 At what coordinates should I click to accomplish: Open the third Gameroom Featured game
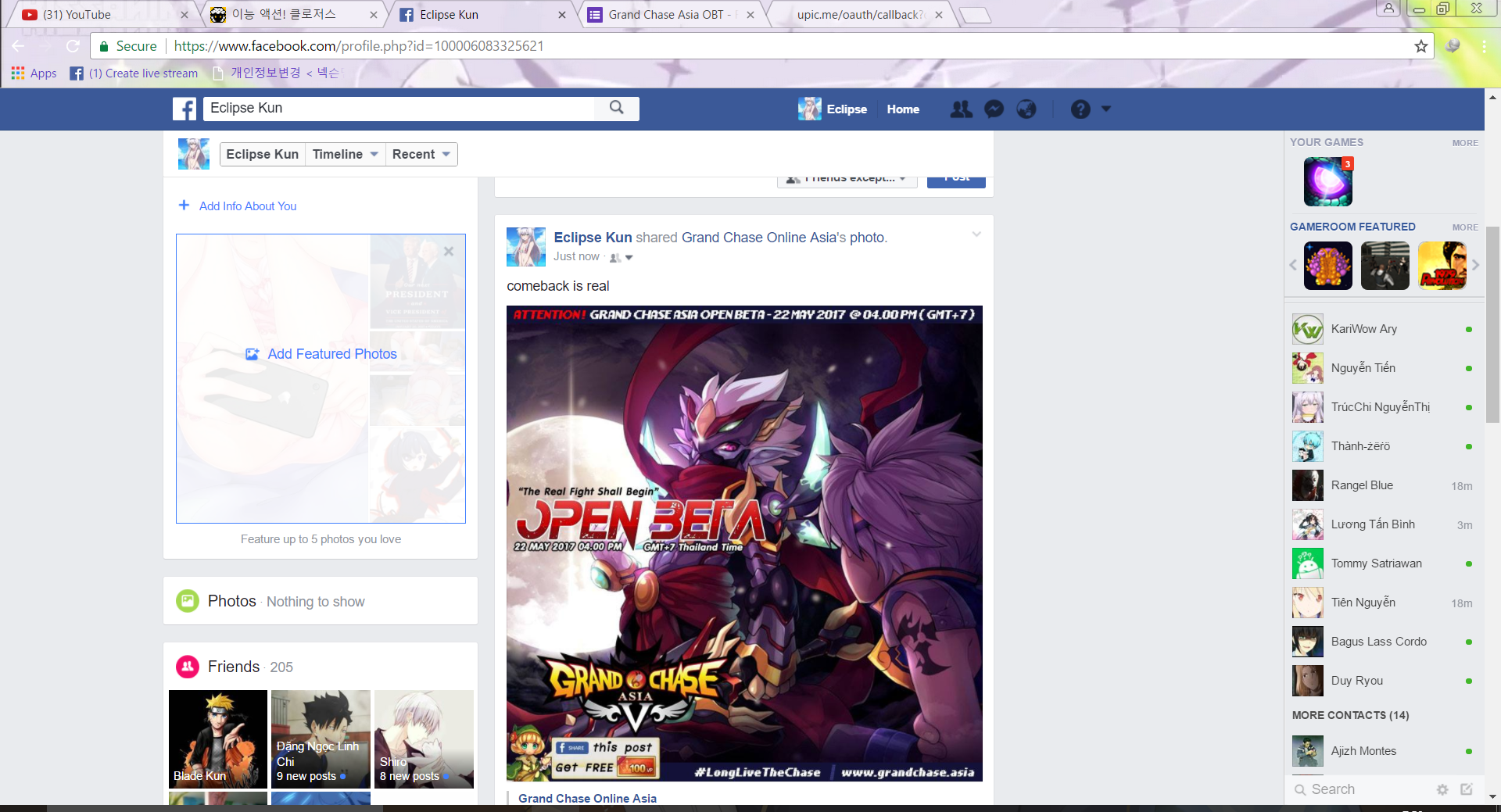pos(1442,266)
